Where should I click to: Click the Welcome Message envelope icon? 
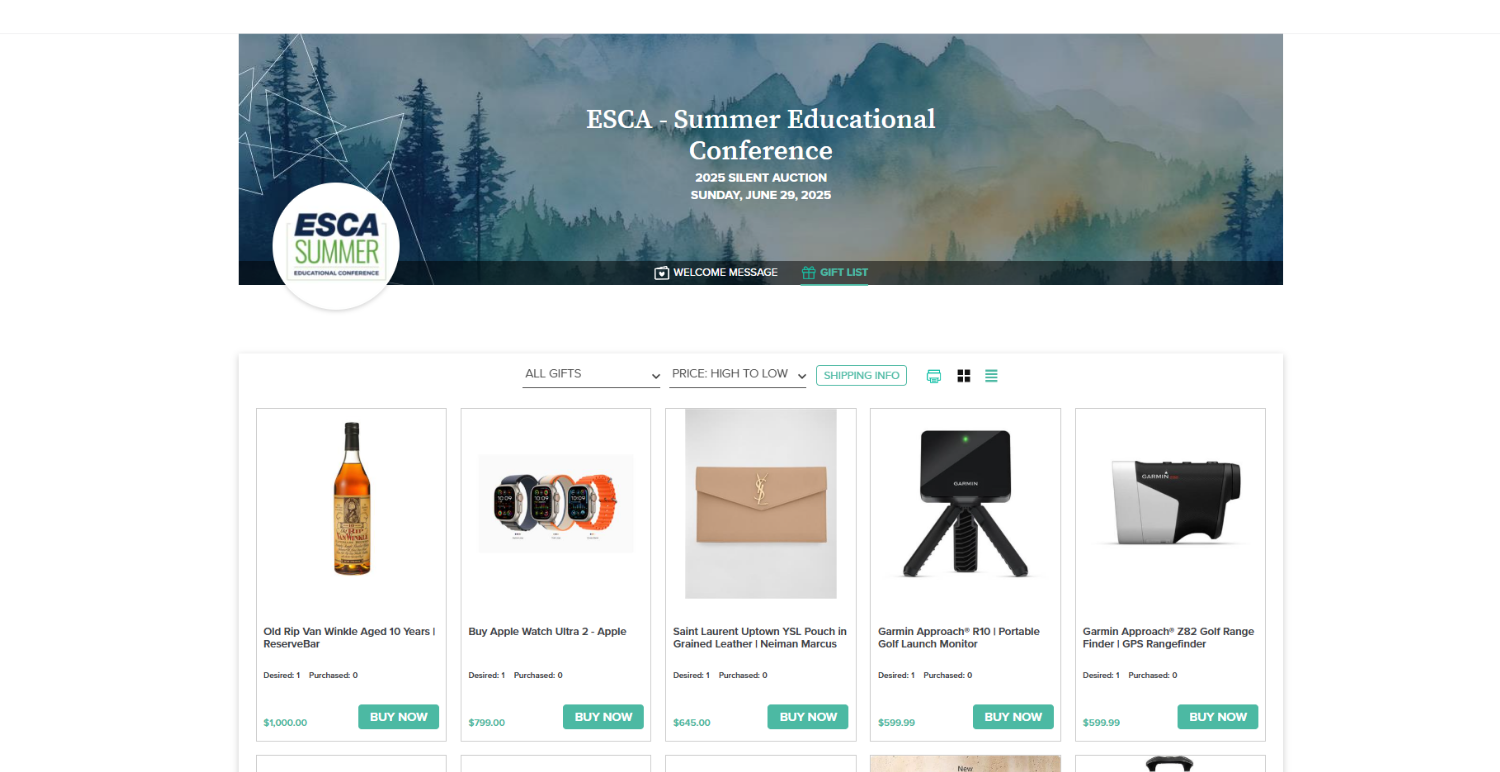(661, 273)
